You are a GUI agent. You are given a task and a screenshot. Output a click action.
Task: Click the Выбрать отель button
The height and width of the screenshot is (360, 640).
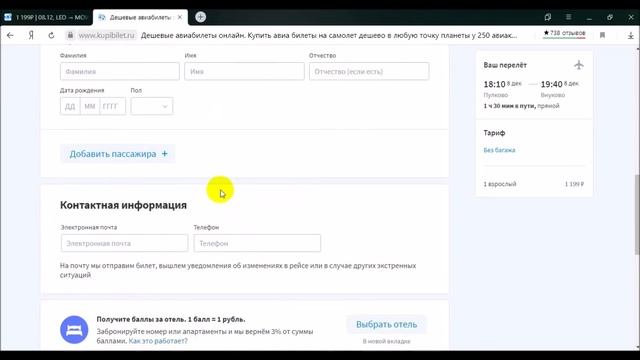[387, 324]
